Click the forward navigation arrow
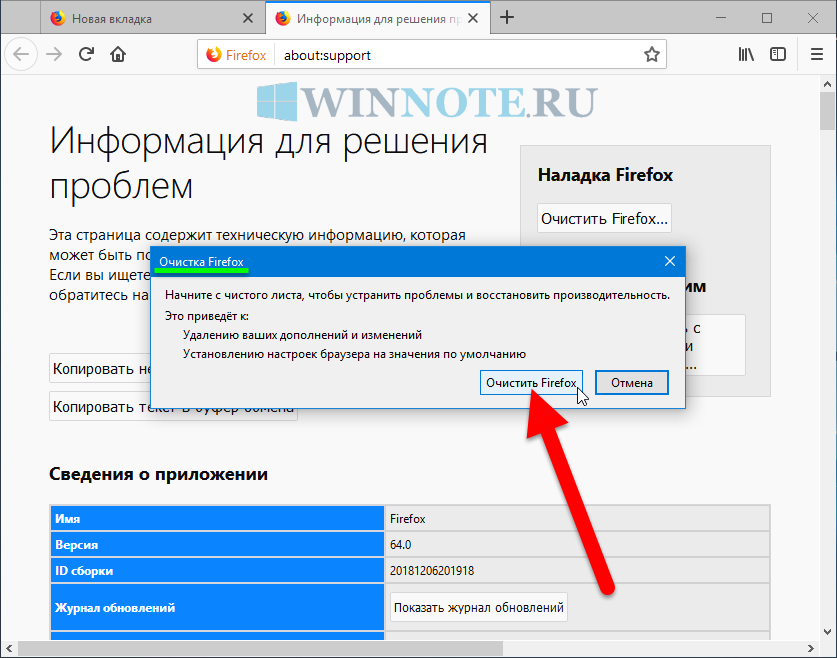This screenshot has height=658, width=837. 54,54
